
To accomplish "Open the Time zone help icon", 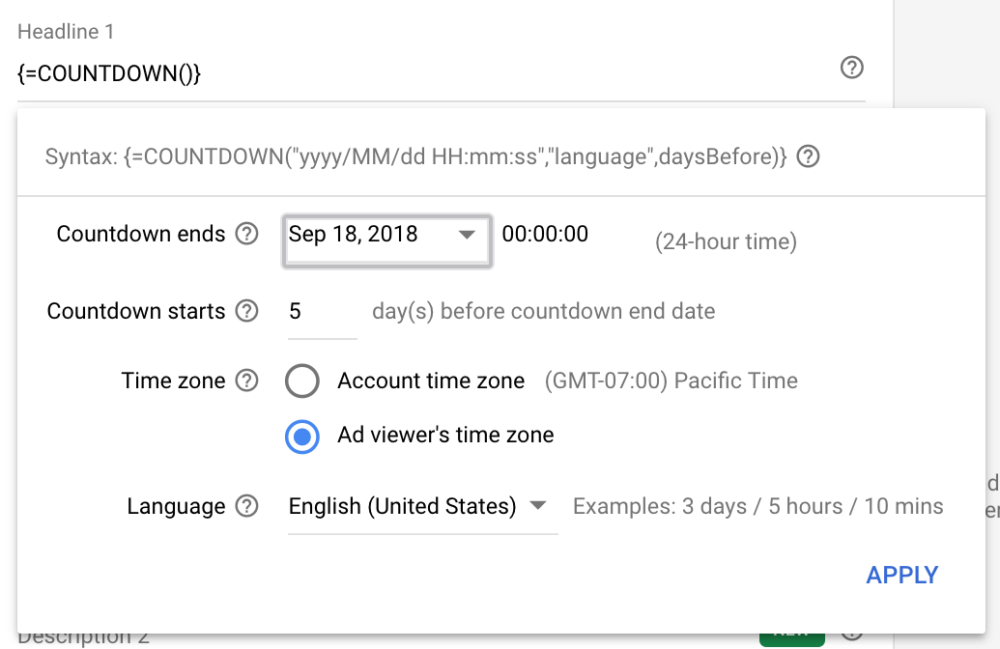I will pos(245,380).
